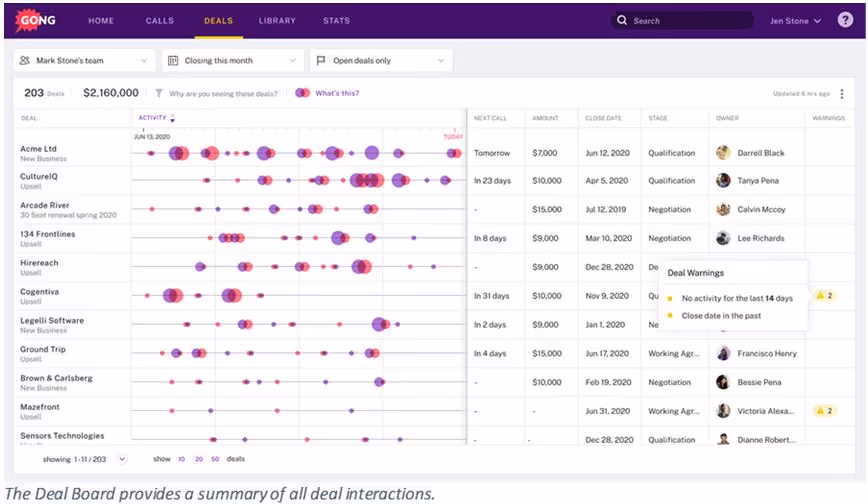Go to the Stats tab
This screenshot has width=868, height=504.
(336, 20)
